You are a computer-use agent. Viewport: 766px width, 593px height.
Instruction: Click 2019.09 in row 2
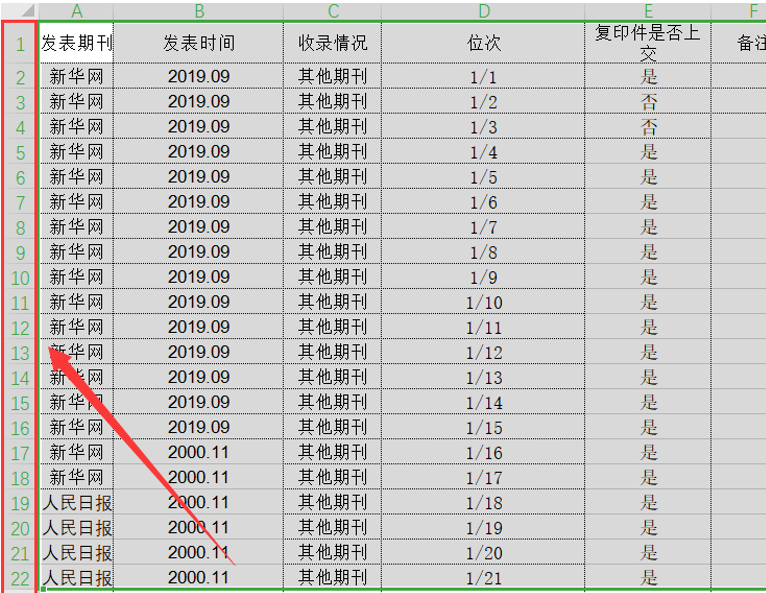tap(199, 77)
